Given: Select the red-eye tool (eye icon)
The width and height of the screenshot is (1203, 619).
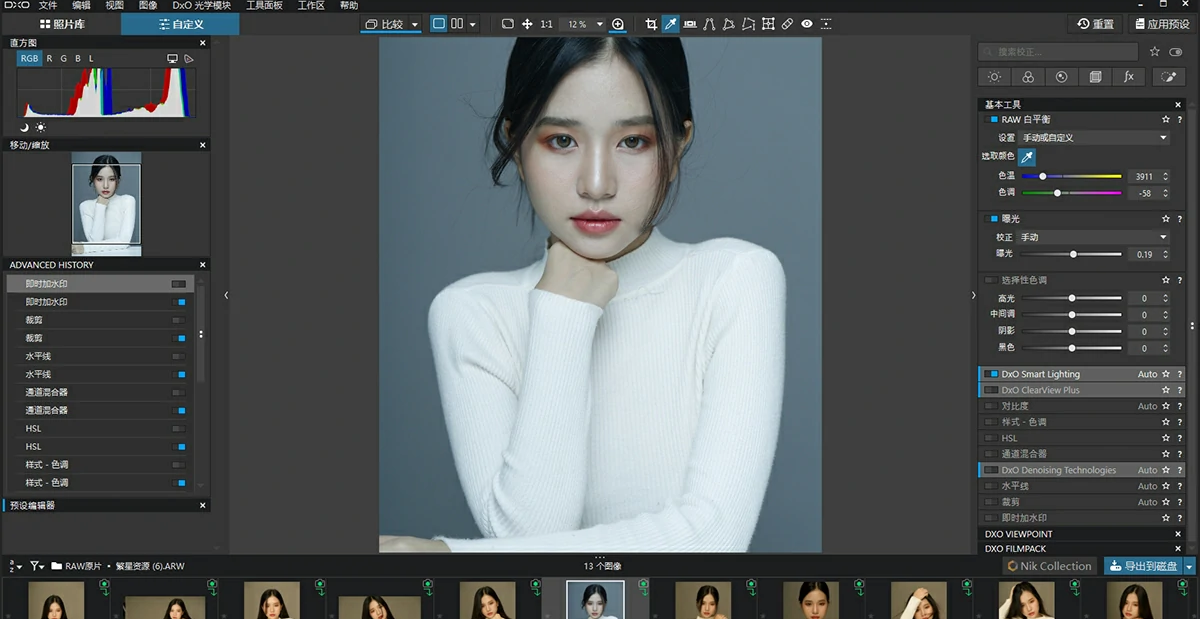Looking at the screenshot, I should 807,24.
